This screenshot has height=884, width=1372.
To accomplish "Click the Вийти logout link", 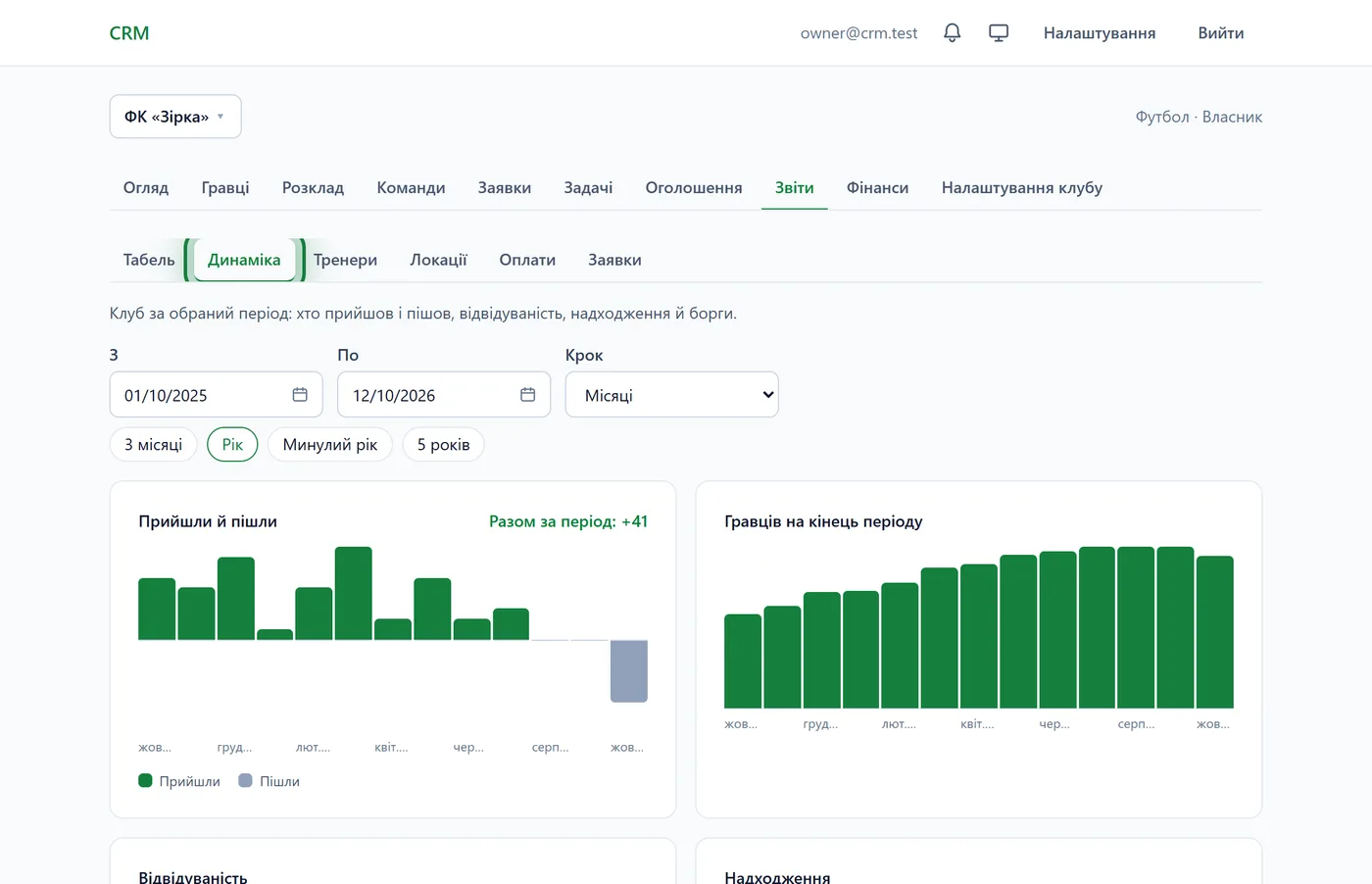I will click(1221, 33).
